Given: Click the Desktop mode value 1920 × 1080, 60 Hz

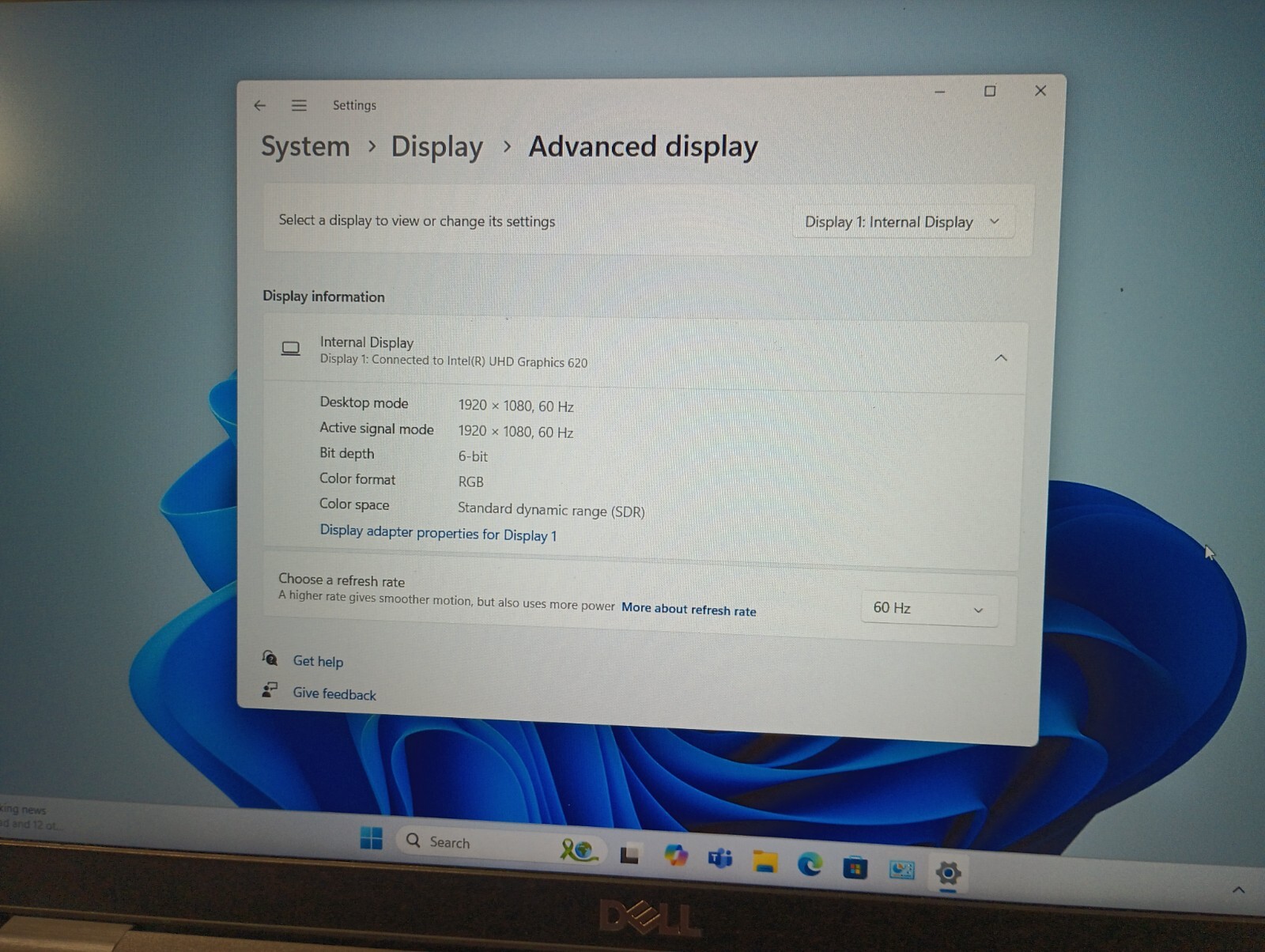Looking at the screenshot, I should coord(515,406).
